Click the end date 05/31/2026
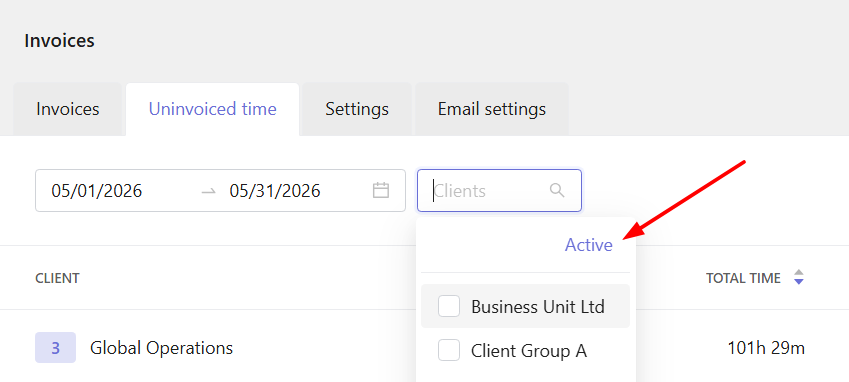The image size is (849, 382). pyautogui.click(x=275, y=191)
